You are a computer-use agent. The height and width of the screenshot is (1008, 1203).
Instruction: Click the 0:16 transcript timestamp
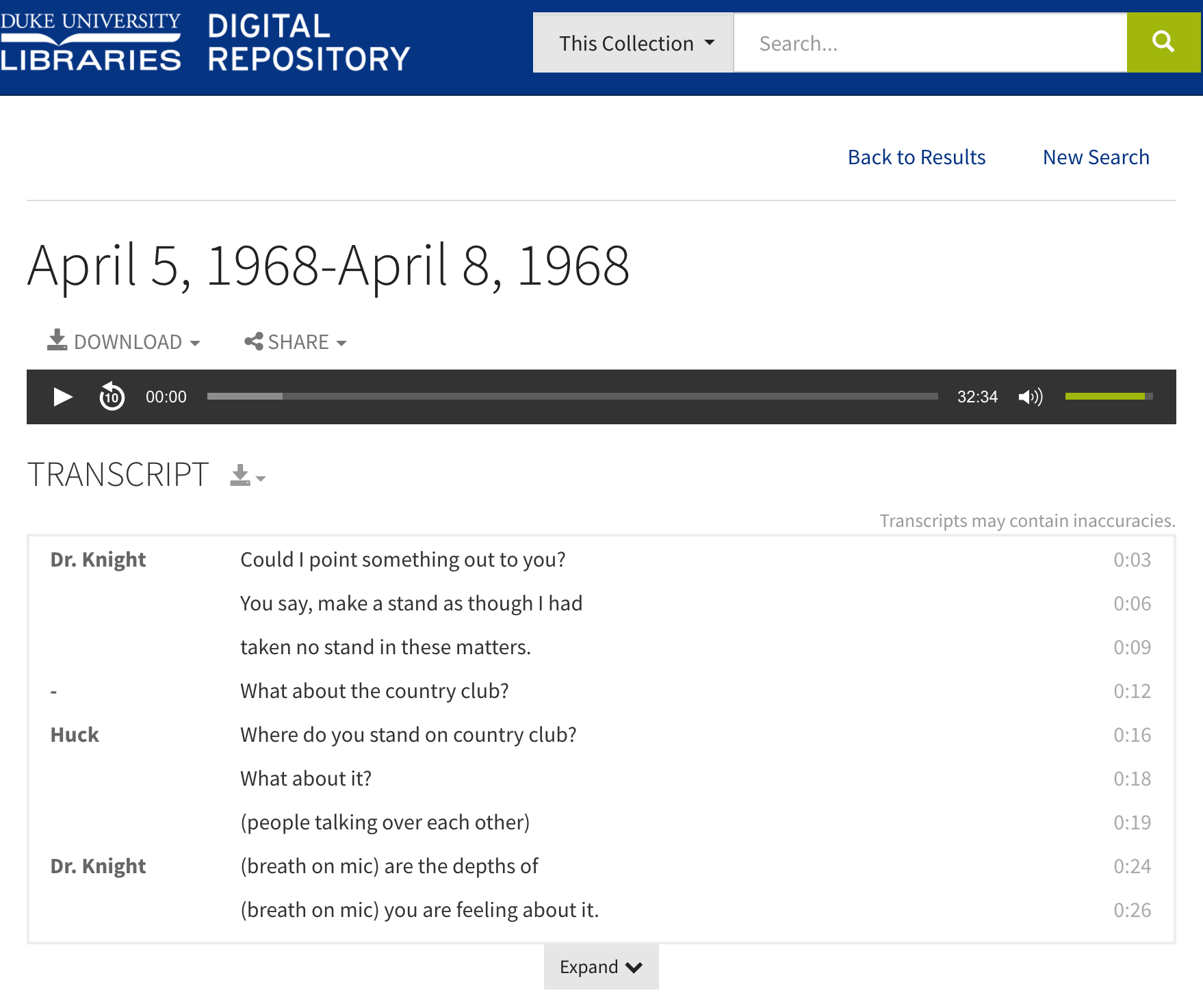(1132, 735)
